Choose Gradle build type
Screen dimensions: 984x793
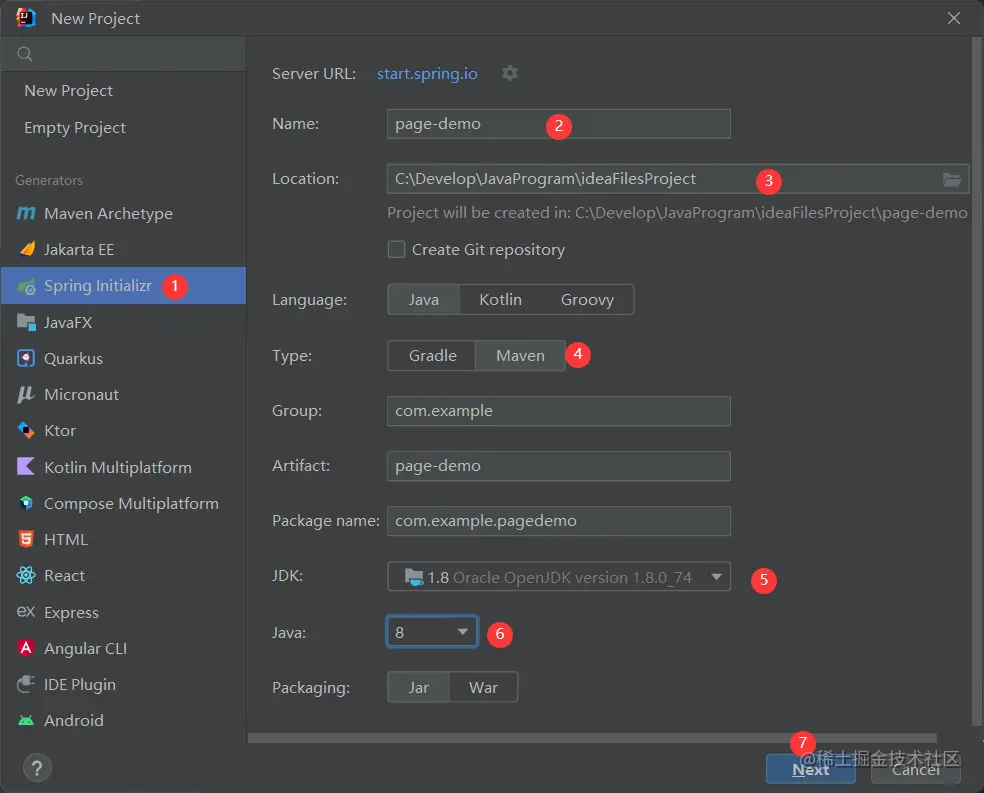(432, 356)
